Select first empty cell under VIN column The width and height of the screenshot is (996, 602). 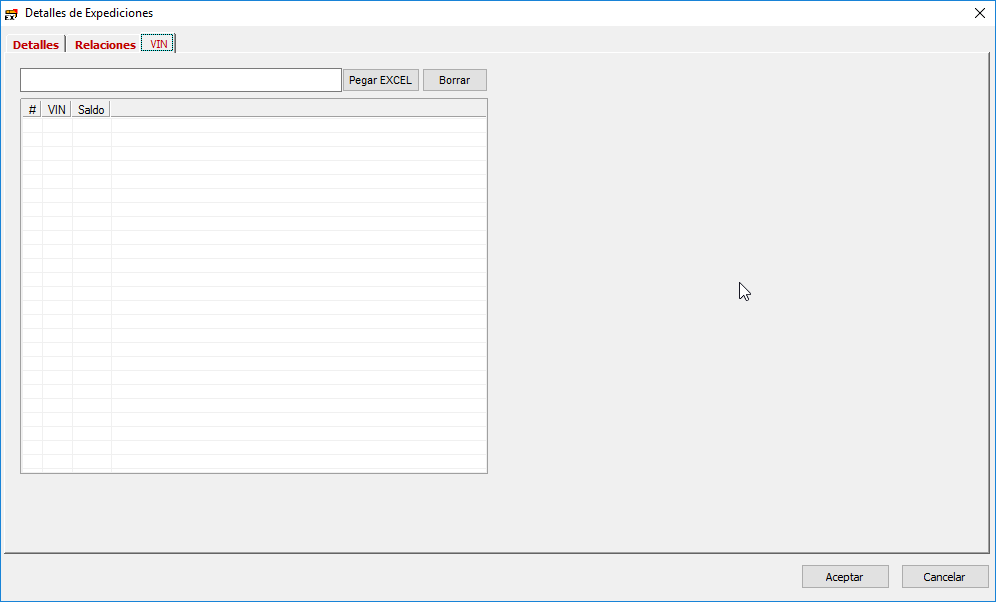[57, 125]
